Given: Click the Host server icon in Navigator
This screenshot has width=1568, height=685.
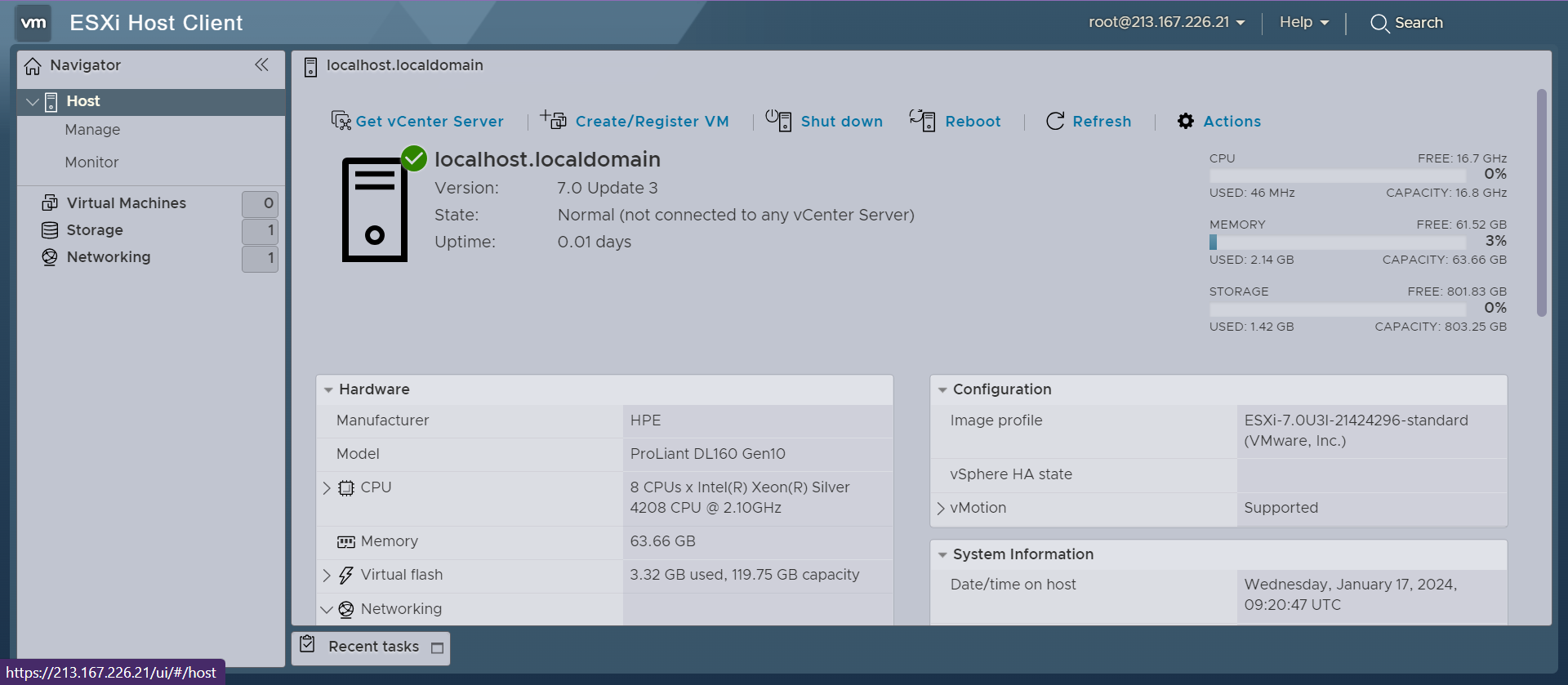Looking at the screenshot, I should click(x=51, y=101).
